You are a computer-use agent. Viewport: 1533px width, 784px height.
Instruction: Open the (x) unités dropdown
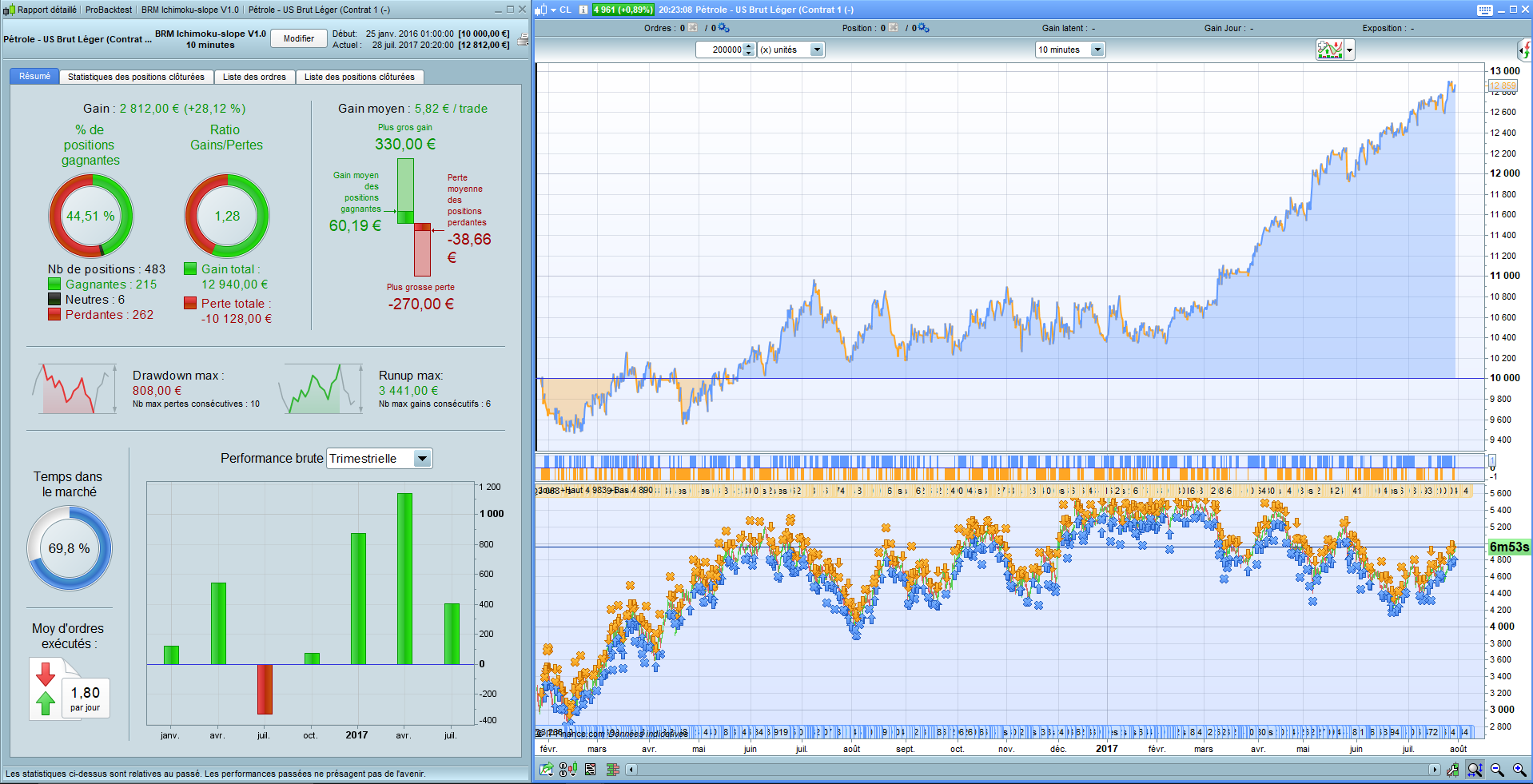[x=790, y=50]
